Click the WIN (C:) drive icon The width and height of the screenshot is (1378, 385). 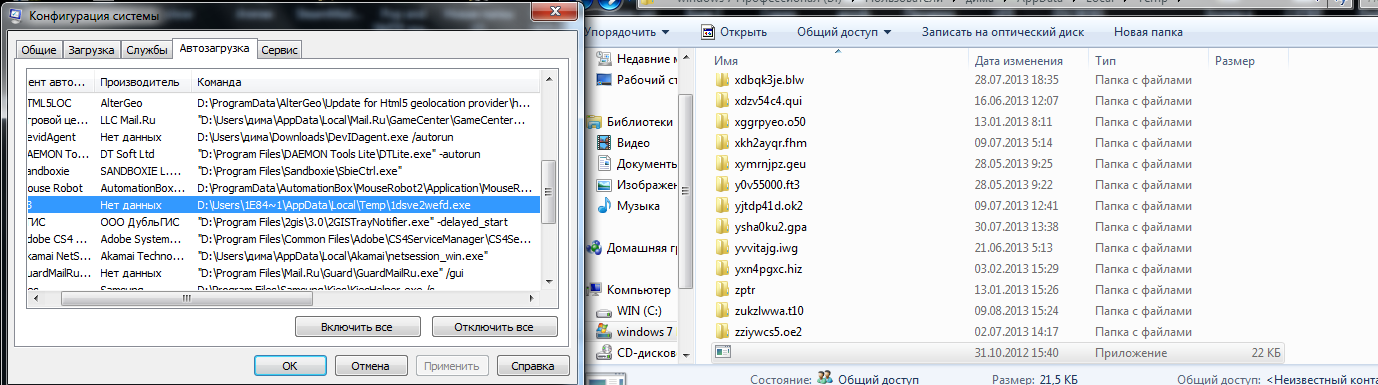coord(604,310)
